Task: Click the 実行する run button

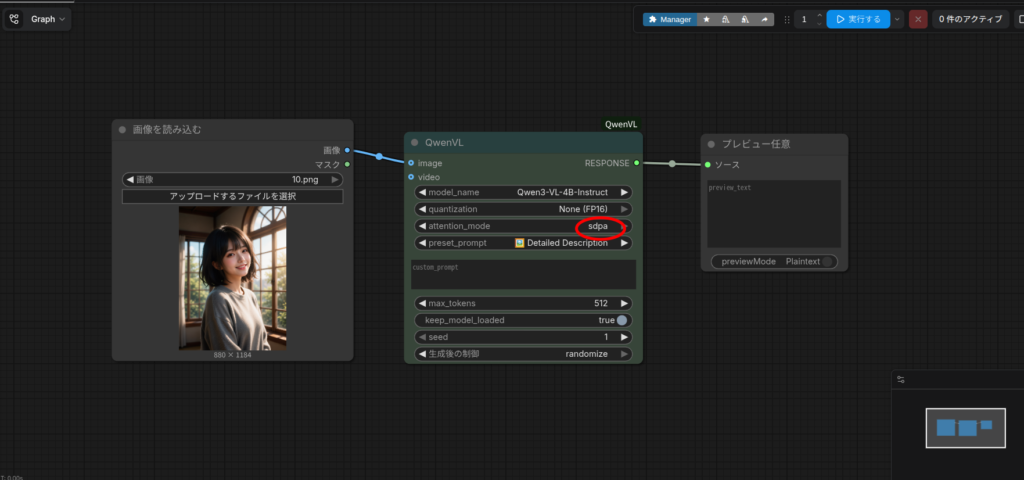Action: coord(858,19)
